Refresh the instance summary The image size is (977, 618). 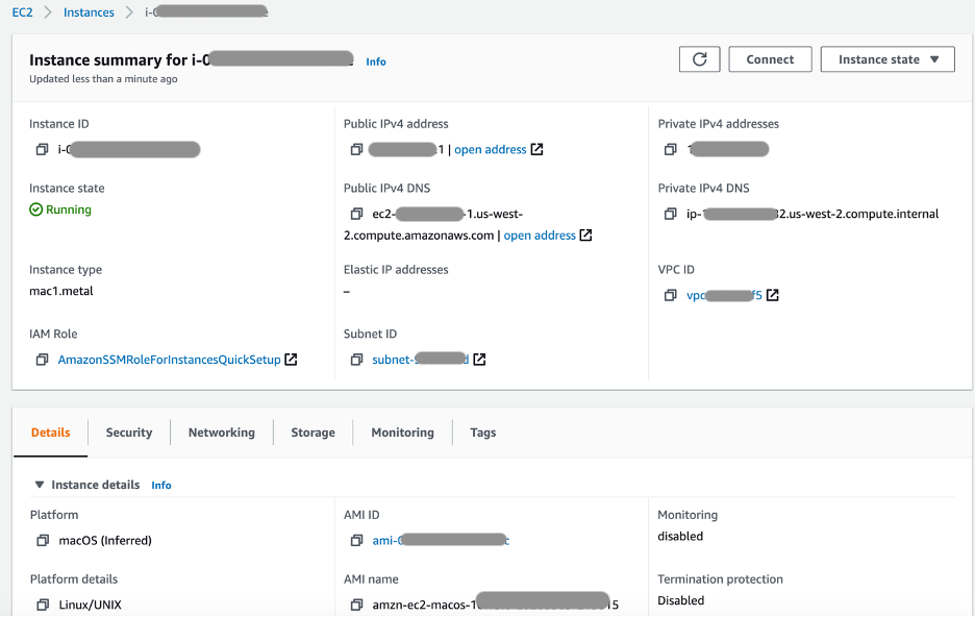699,58
